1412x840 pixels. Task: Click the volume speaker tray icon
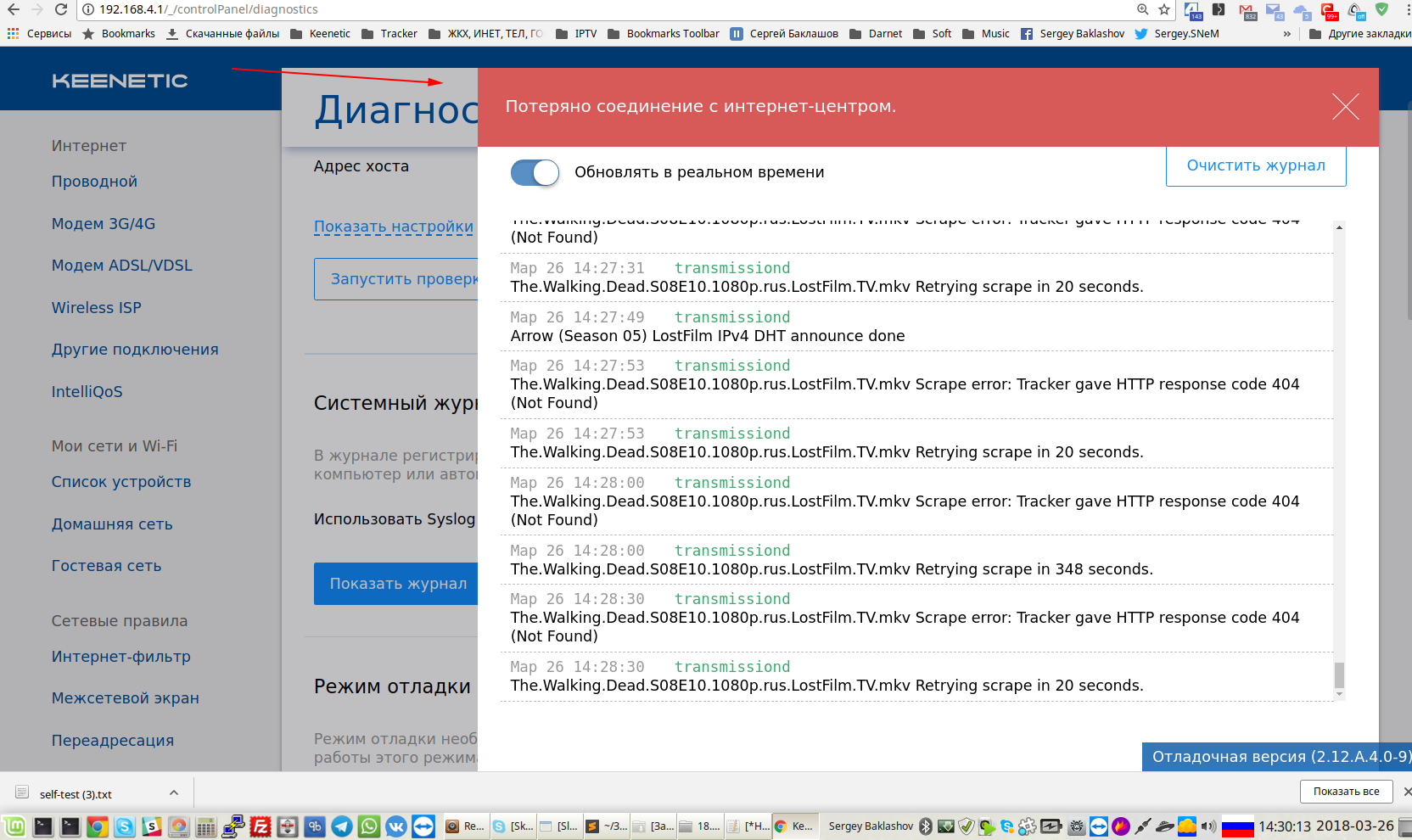[1208, 826]
